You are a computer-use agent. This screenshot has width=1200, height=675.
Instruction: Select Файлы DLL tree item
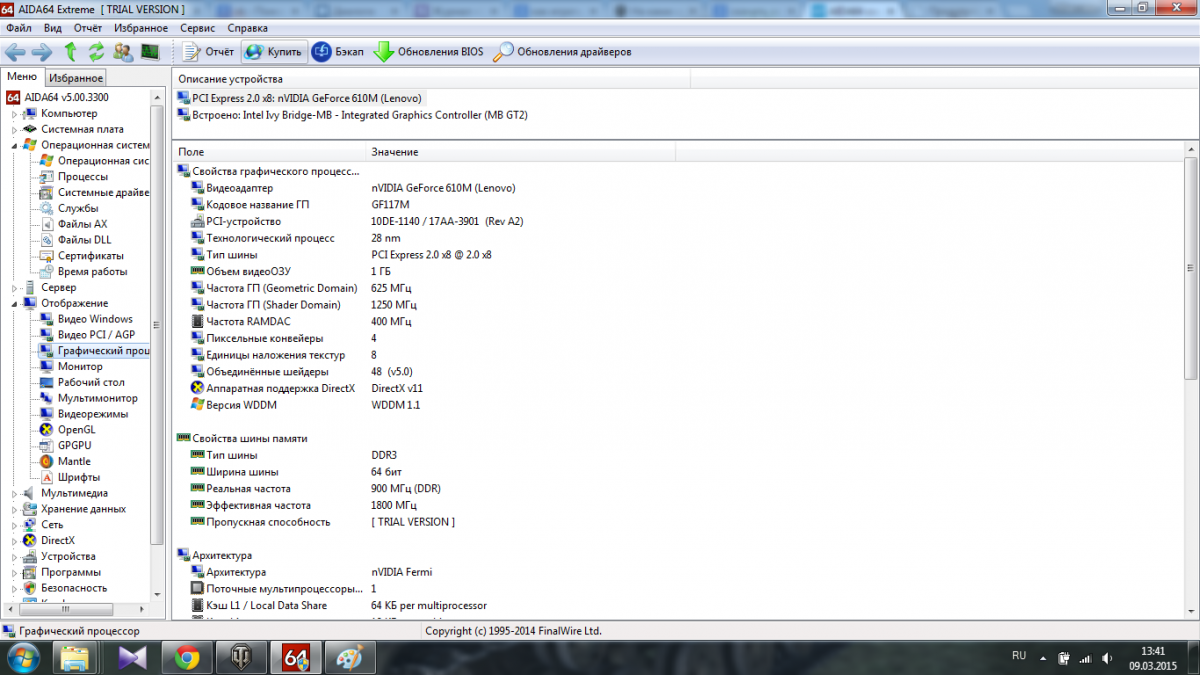[84, 240]
